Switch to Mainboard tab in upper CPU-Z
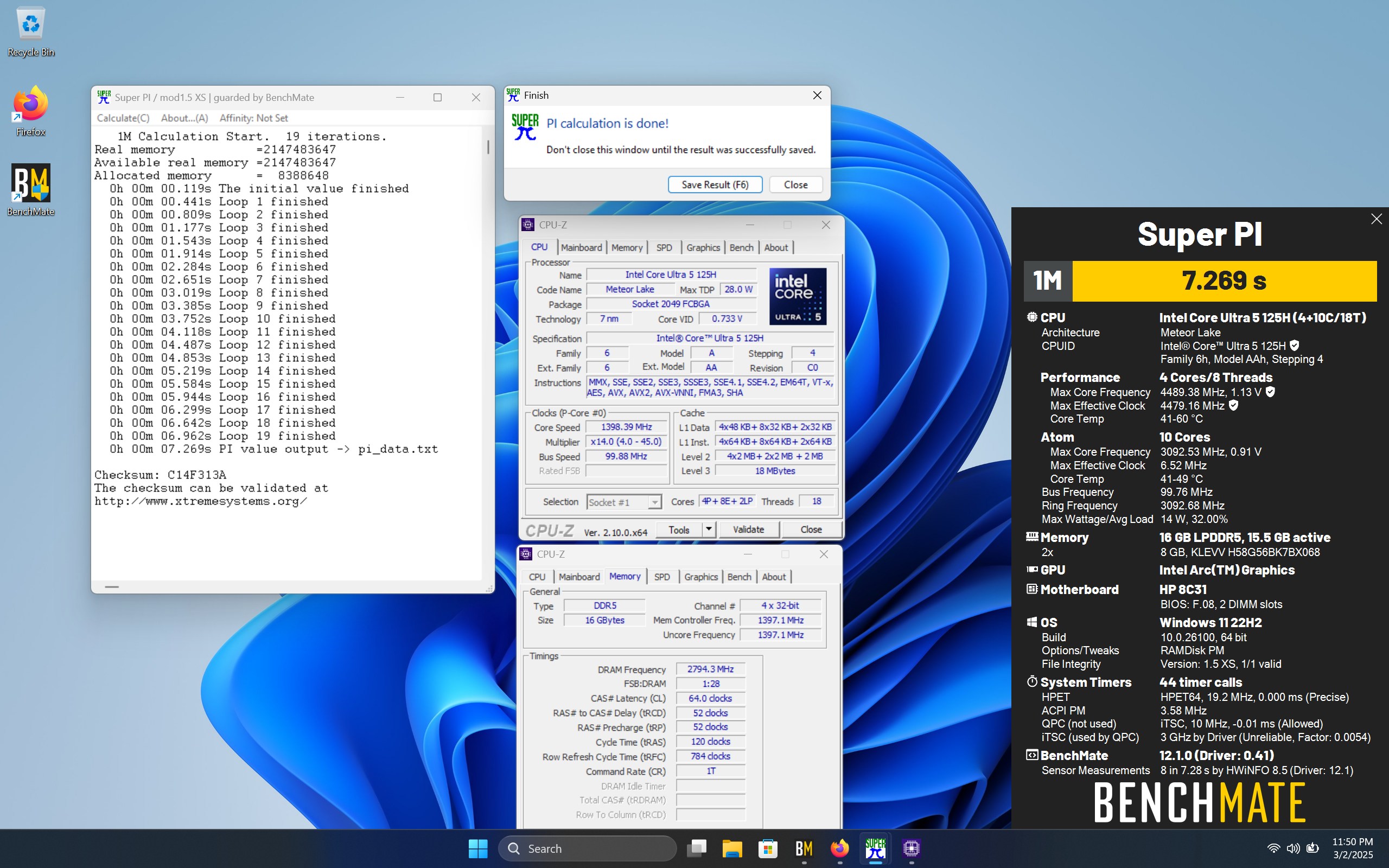The width and height of the screenshot is (1389, 868). 581,247
